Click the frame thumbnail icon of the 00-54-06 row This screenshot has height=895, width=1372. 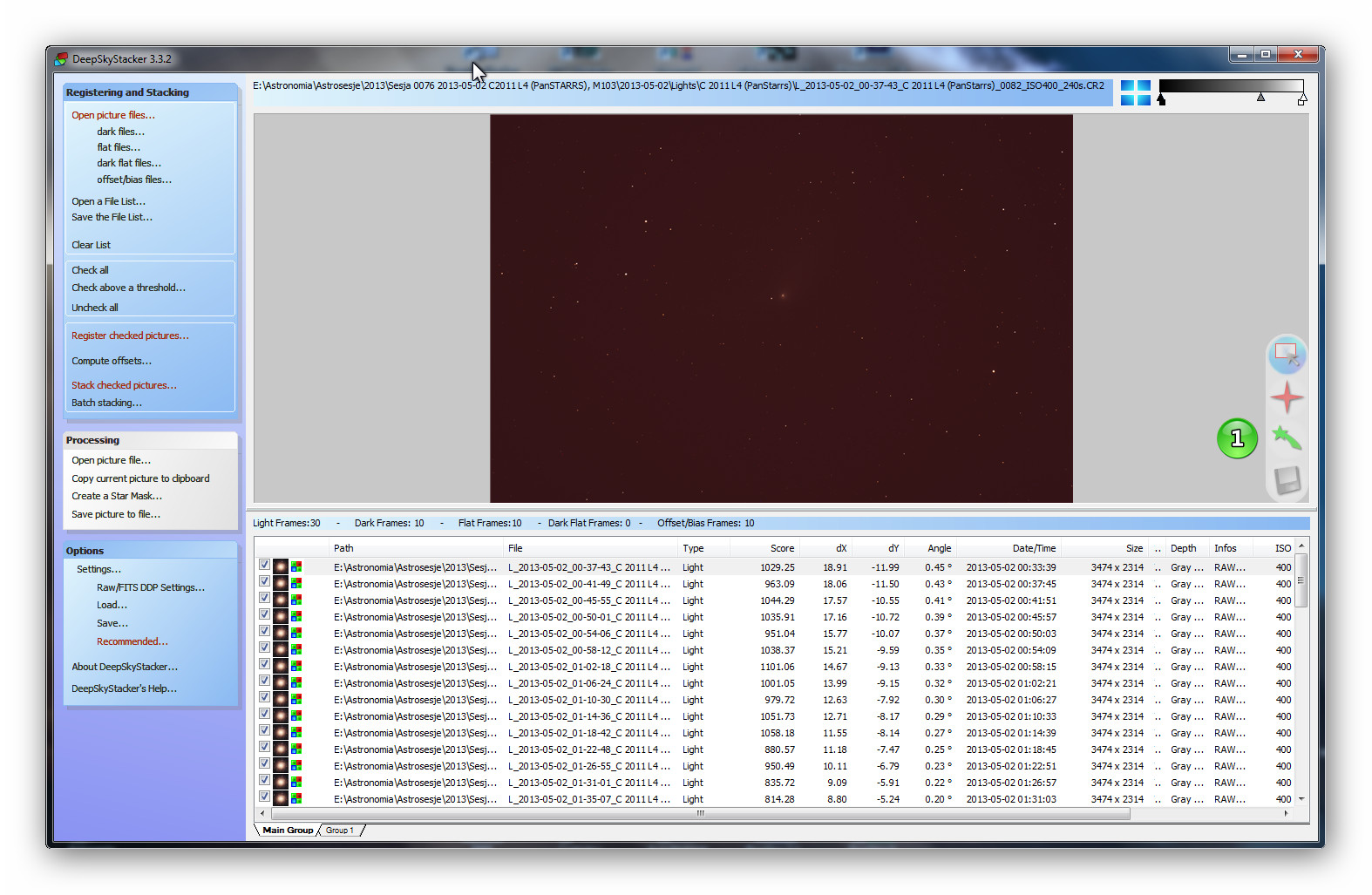(281, 633)
